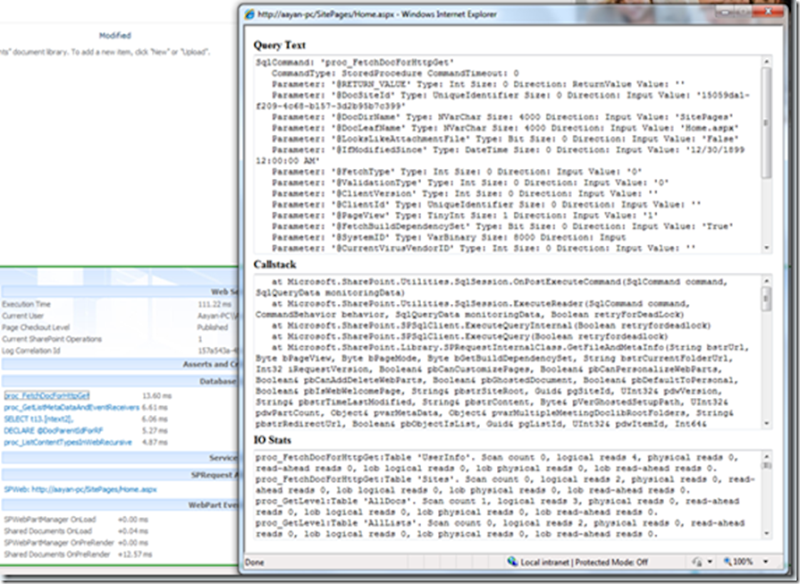Click the Internet Explorer title bar icon
This screenshot has height=584, width=800.
pyautogui.click(x=249, y=14)
